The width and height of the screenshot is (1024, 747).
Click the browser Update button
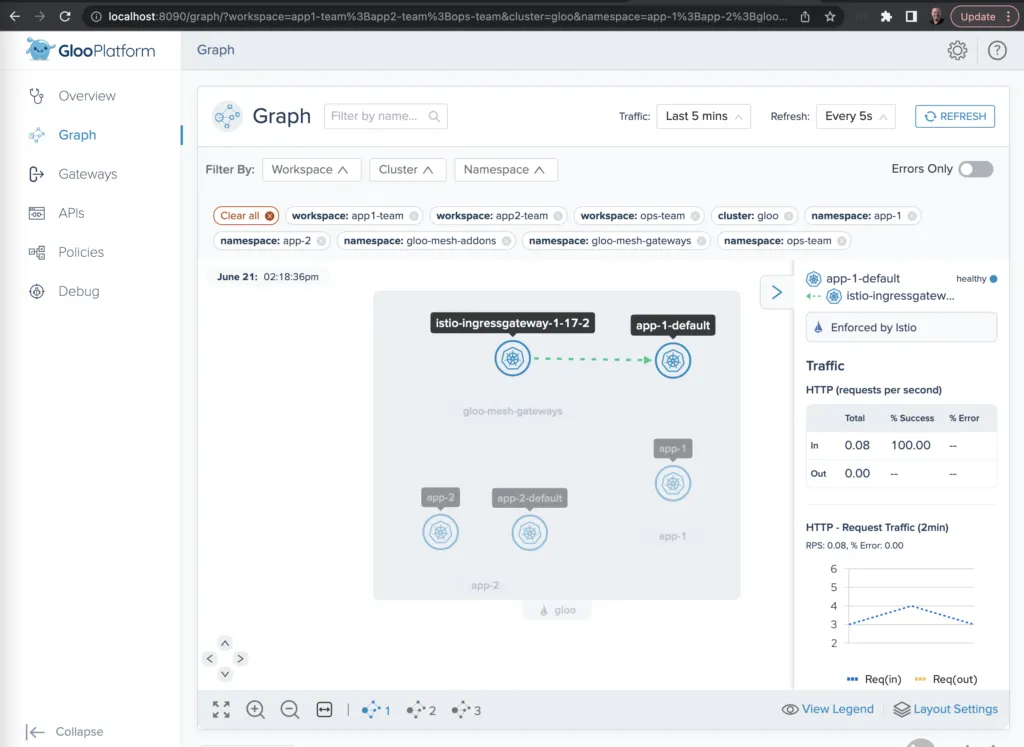[x=984, y=16]
